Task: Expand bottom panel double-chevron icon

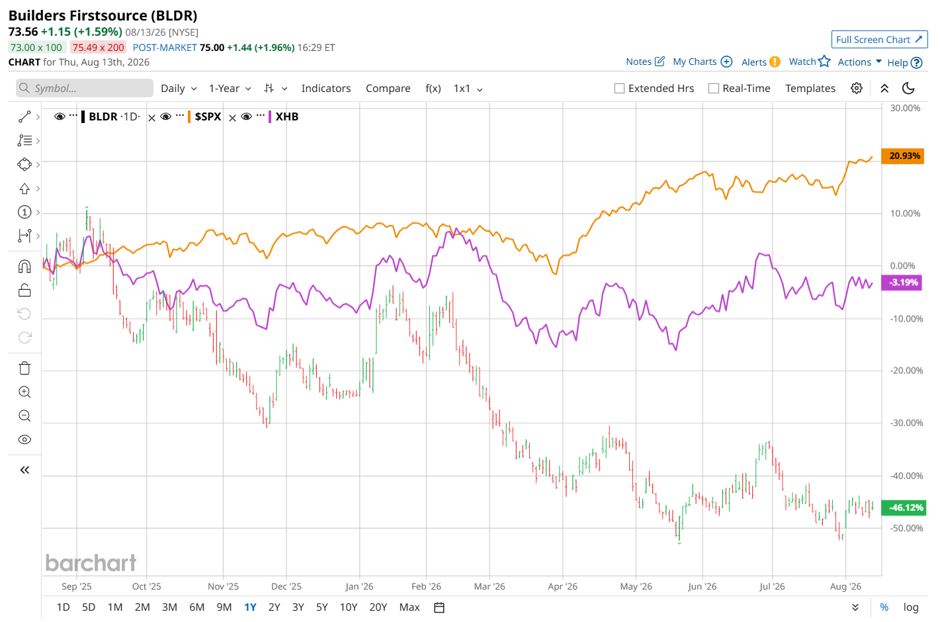Action: 855,608
